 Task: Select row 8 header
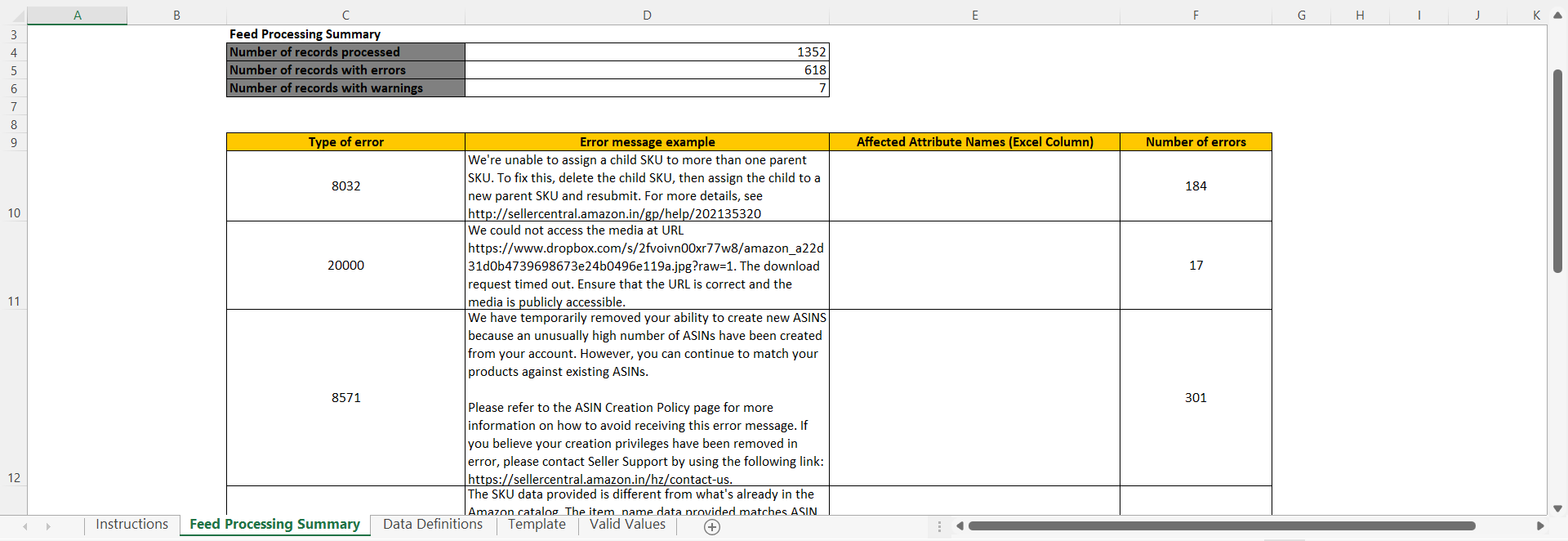14,124
